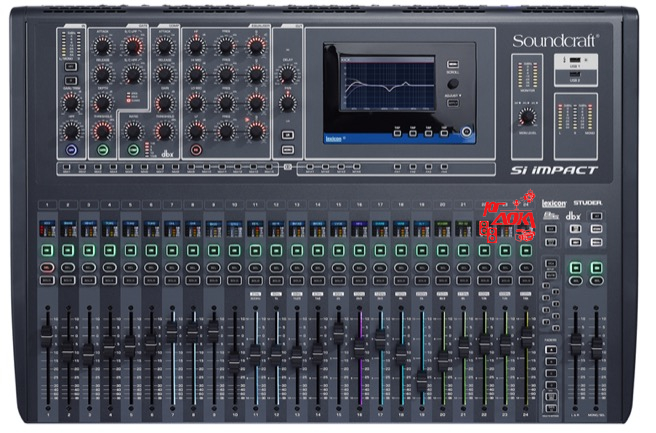Toggle channel 12 green ON button
This screenshot has height=433, width=656.
click(277, 248)
